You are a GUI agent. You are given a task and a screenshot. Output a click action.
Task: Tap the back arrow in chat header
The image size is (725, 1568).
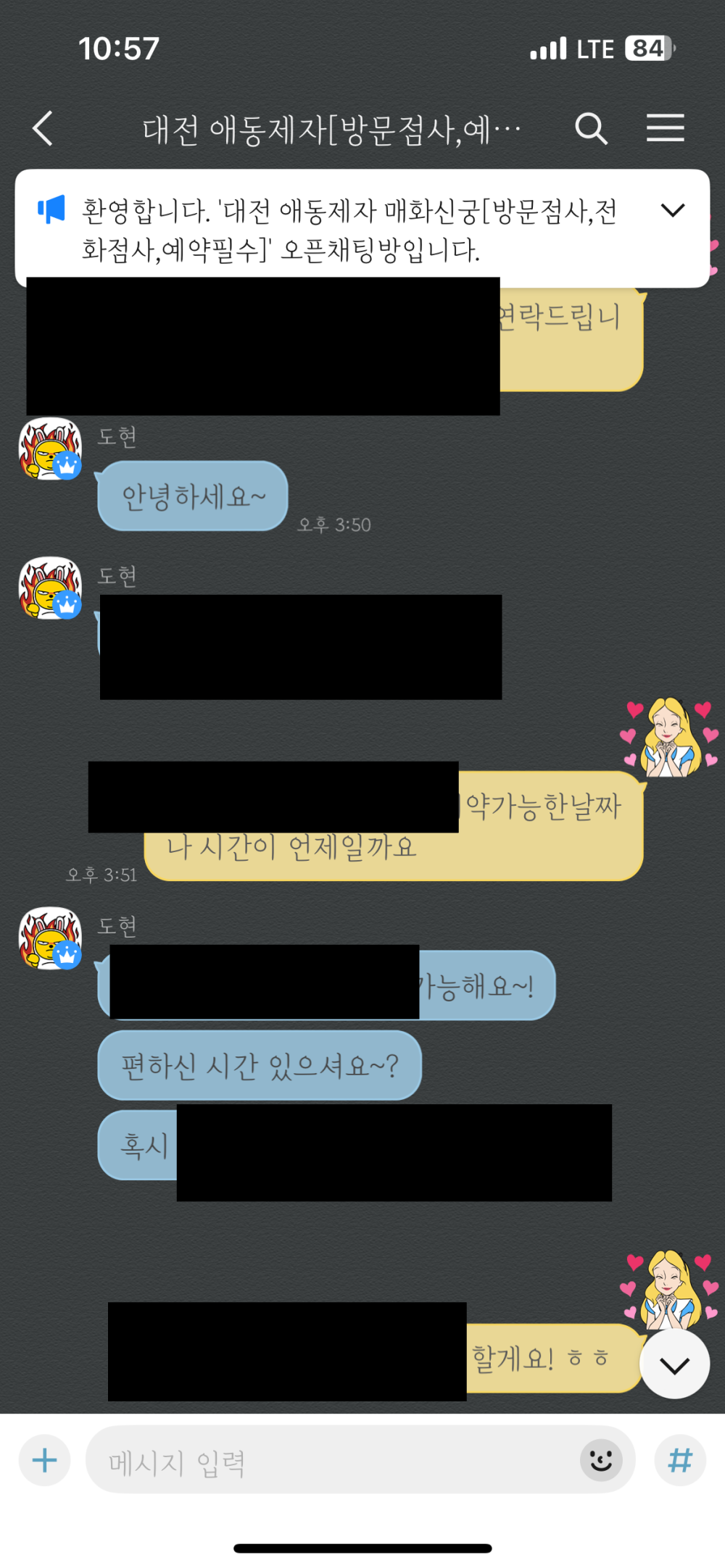point(43,128)
